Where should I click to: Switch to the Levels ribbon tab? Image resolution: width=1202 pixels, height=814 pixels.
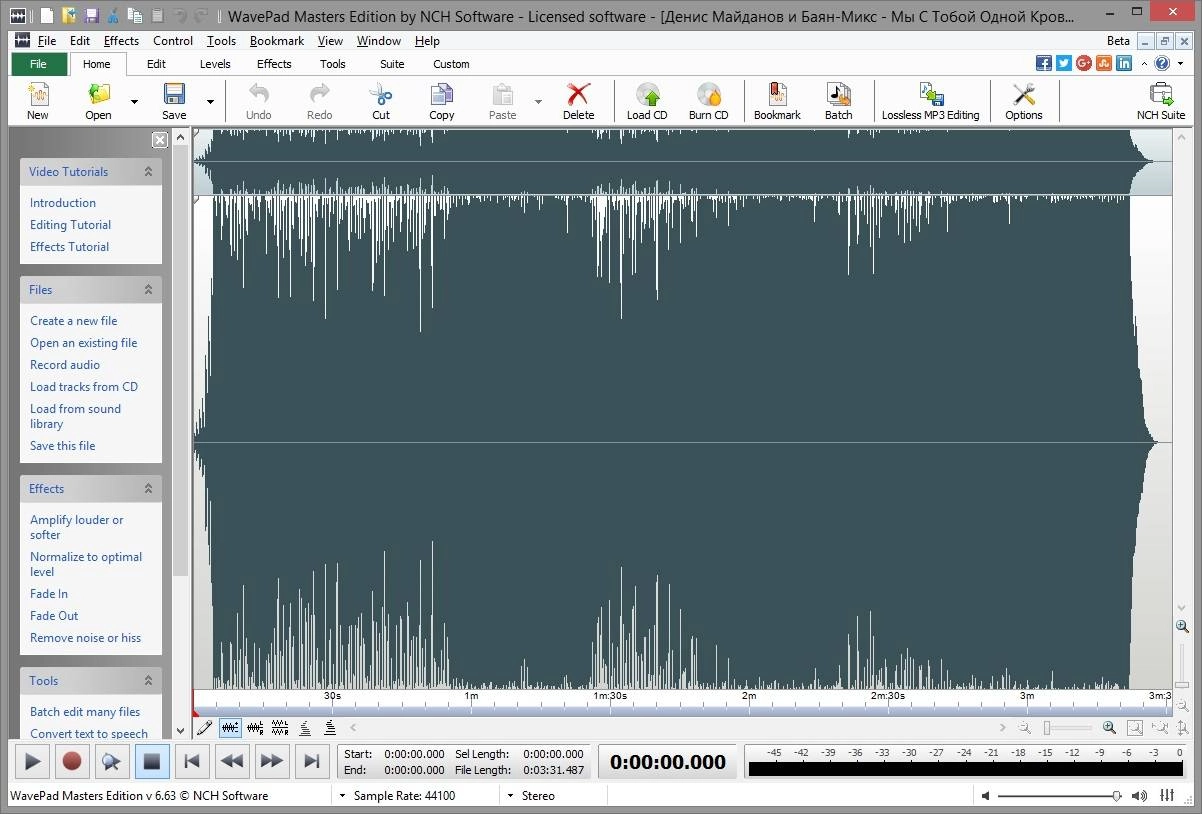[x=215, y=64]
